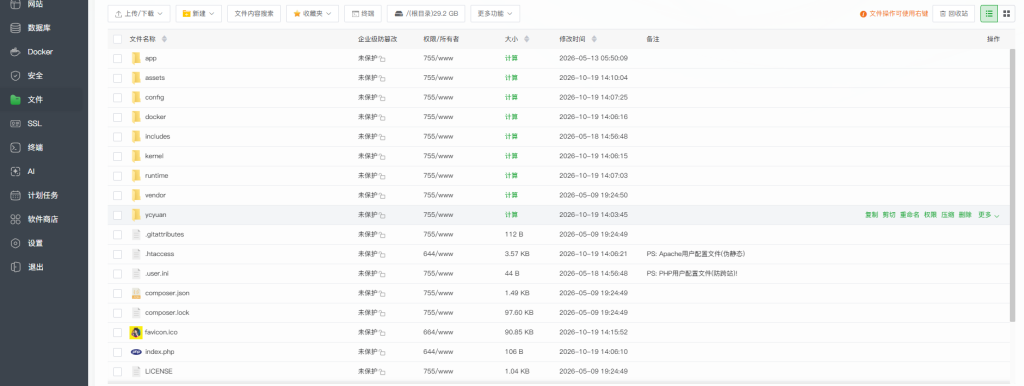Check the box for composer.lock
Screen dimensions: 1024x386
click(x=118, y=313)
